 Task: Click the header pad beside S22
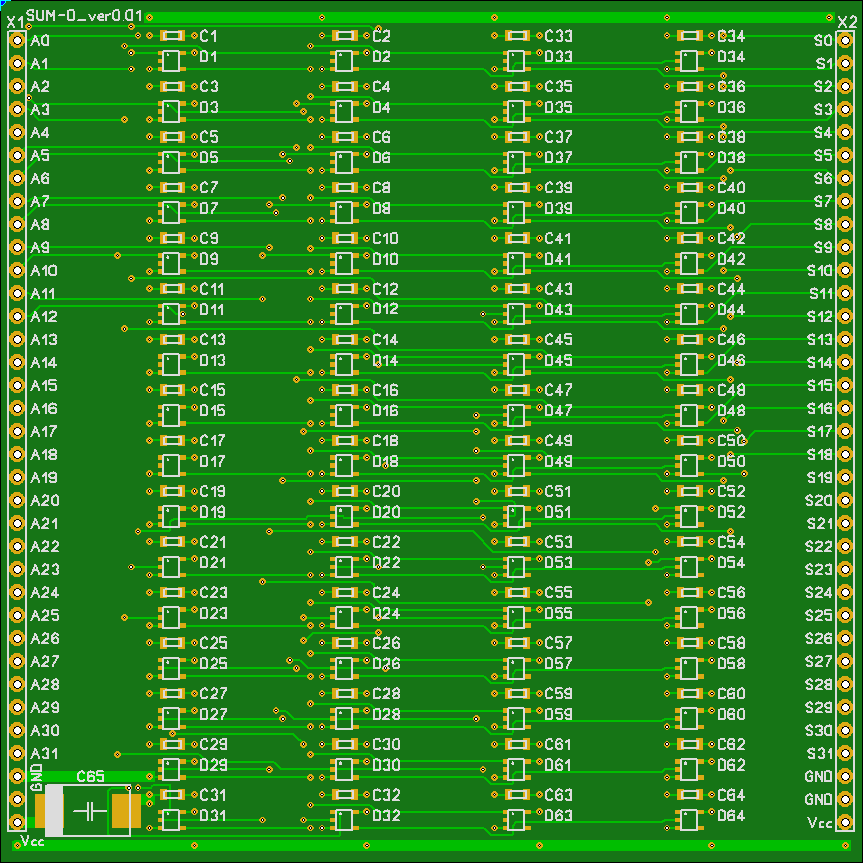coord(845,547)
